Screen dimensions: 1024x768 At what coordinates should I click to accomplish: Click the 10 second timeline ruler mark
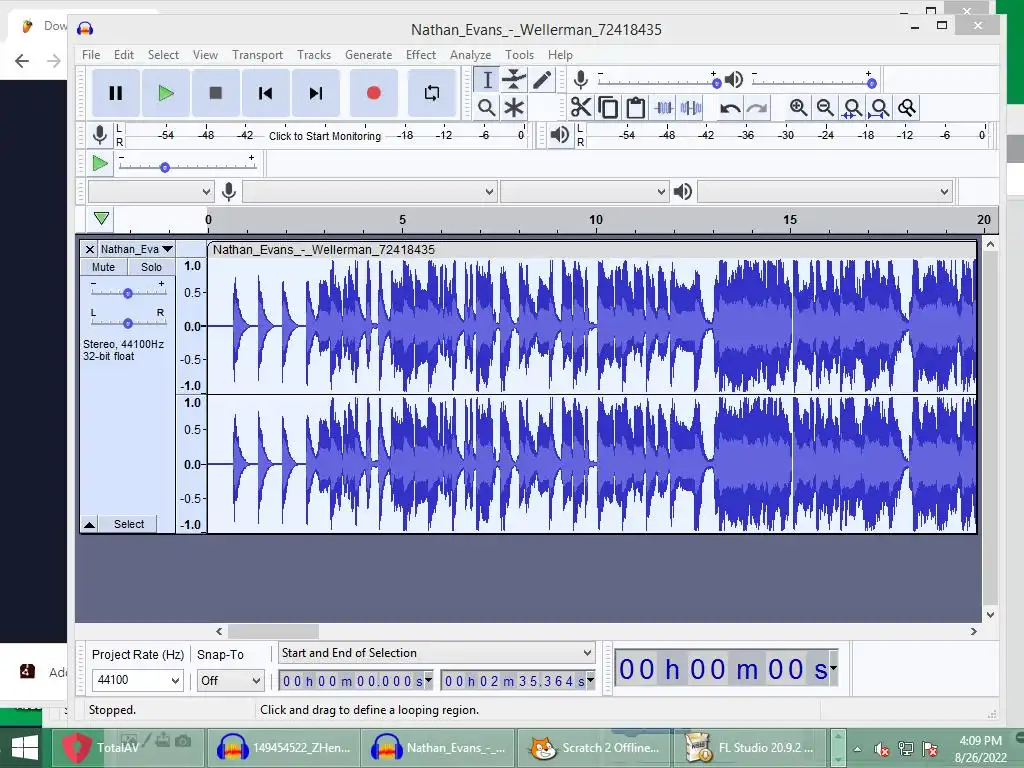pos(596,220)
